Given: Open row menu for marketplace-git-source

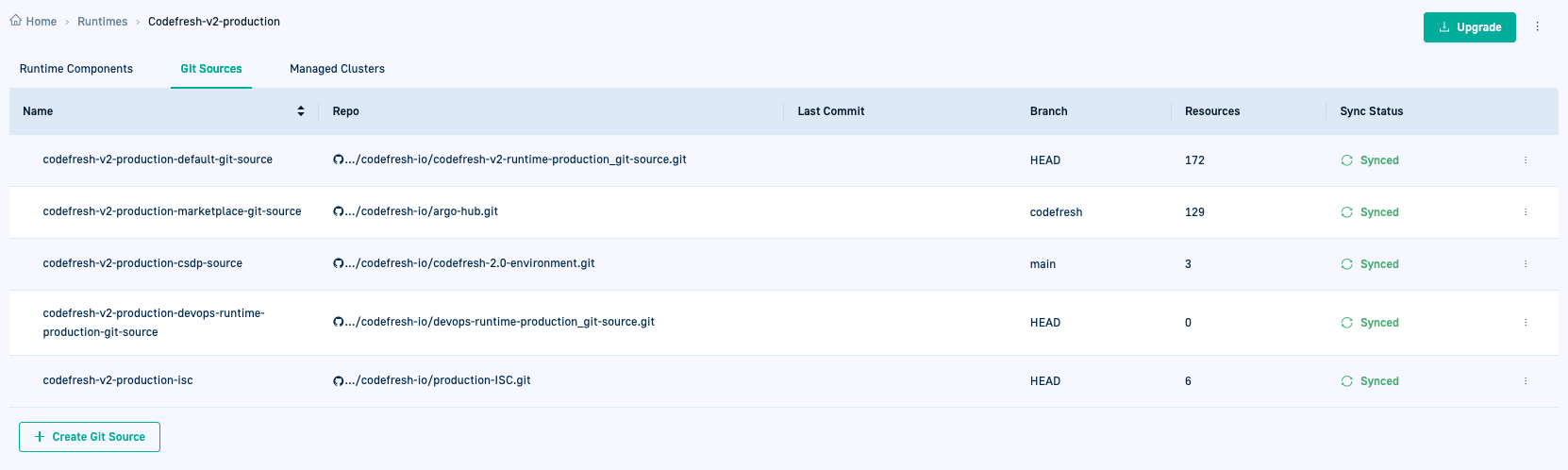Looking at the screenshot, I should tap(1526, 212).
